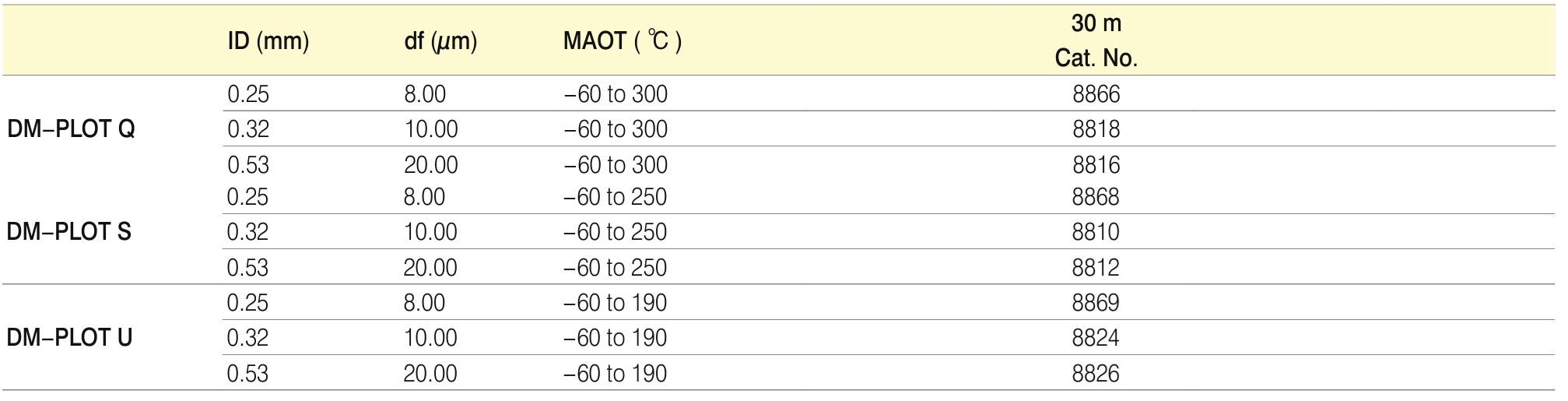Image resolution: width=1568 pixels, height=401 pixels.
Task: Click the DM-PLOT U row label
Action: click(x=69, y=338)
